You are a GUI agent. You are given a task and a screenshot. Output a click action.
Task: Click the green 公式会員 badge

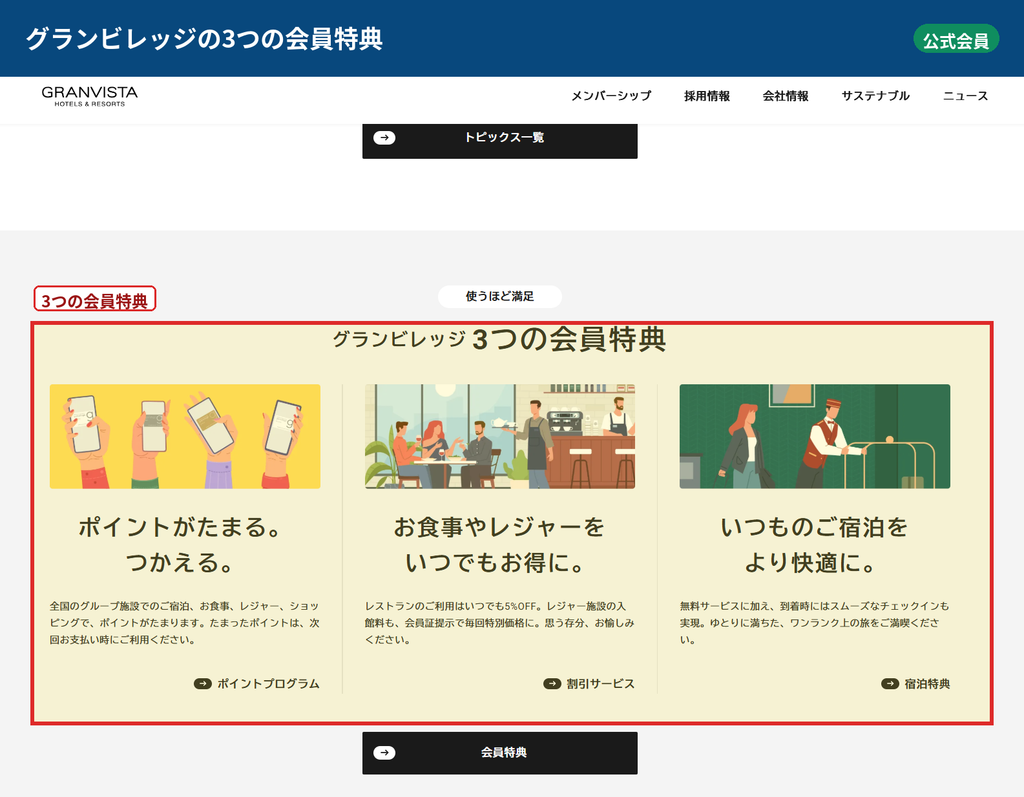(955, 40)
